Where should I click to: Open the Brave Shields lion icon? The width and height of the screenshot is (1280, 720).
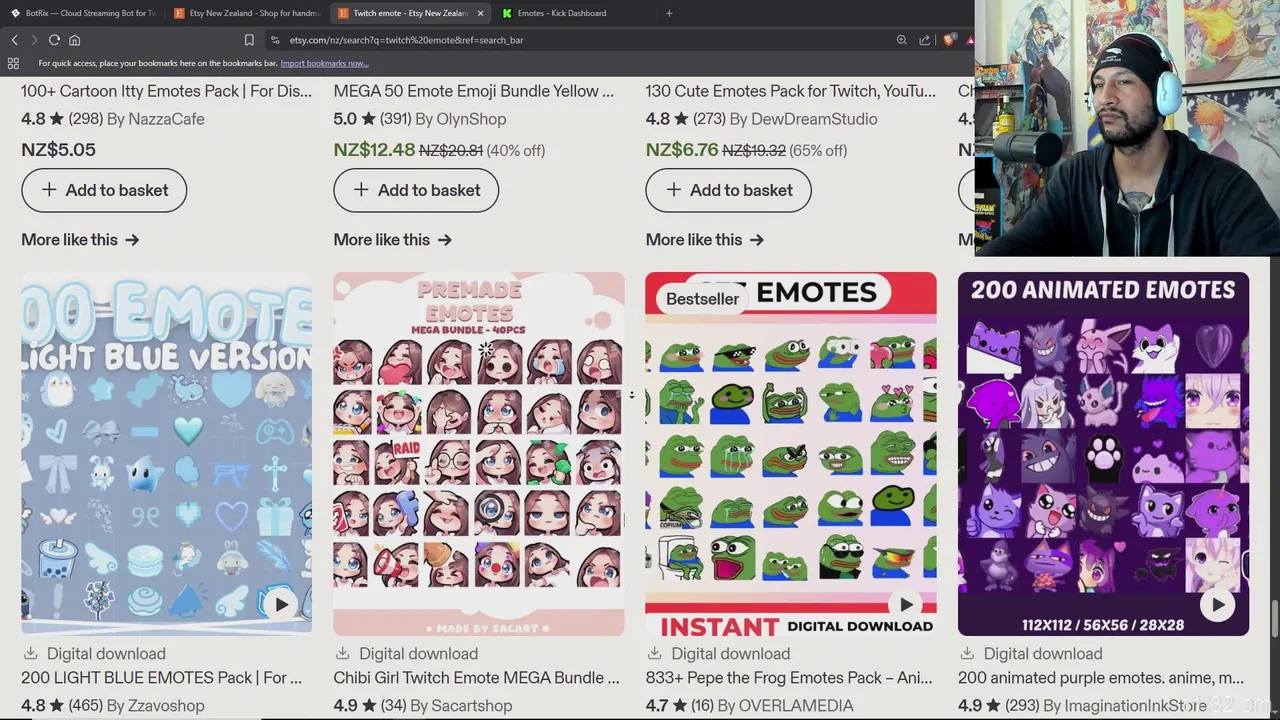[x=949, y=40]
